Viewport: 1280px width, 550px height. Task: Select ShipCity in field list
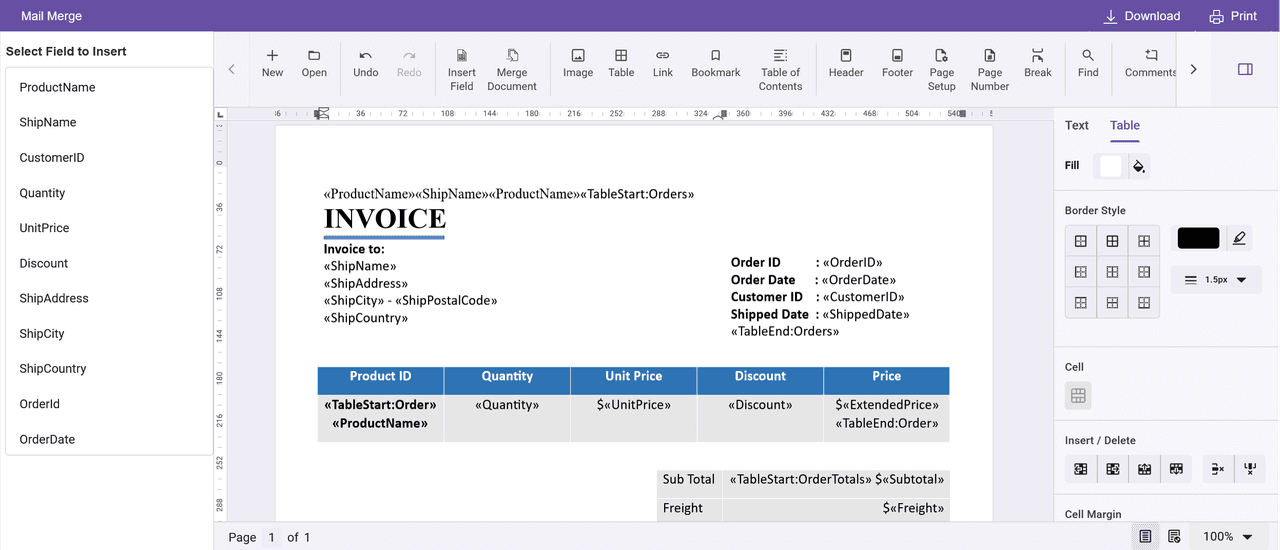tap(109, 333)
